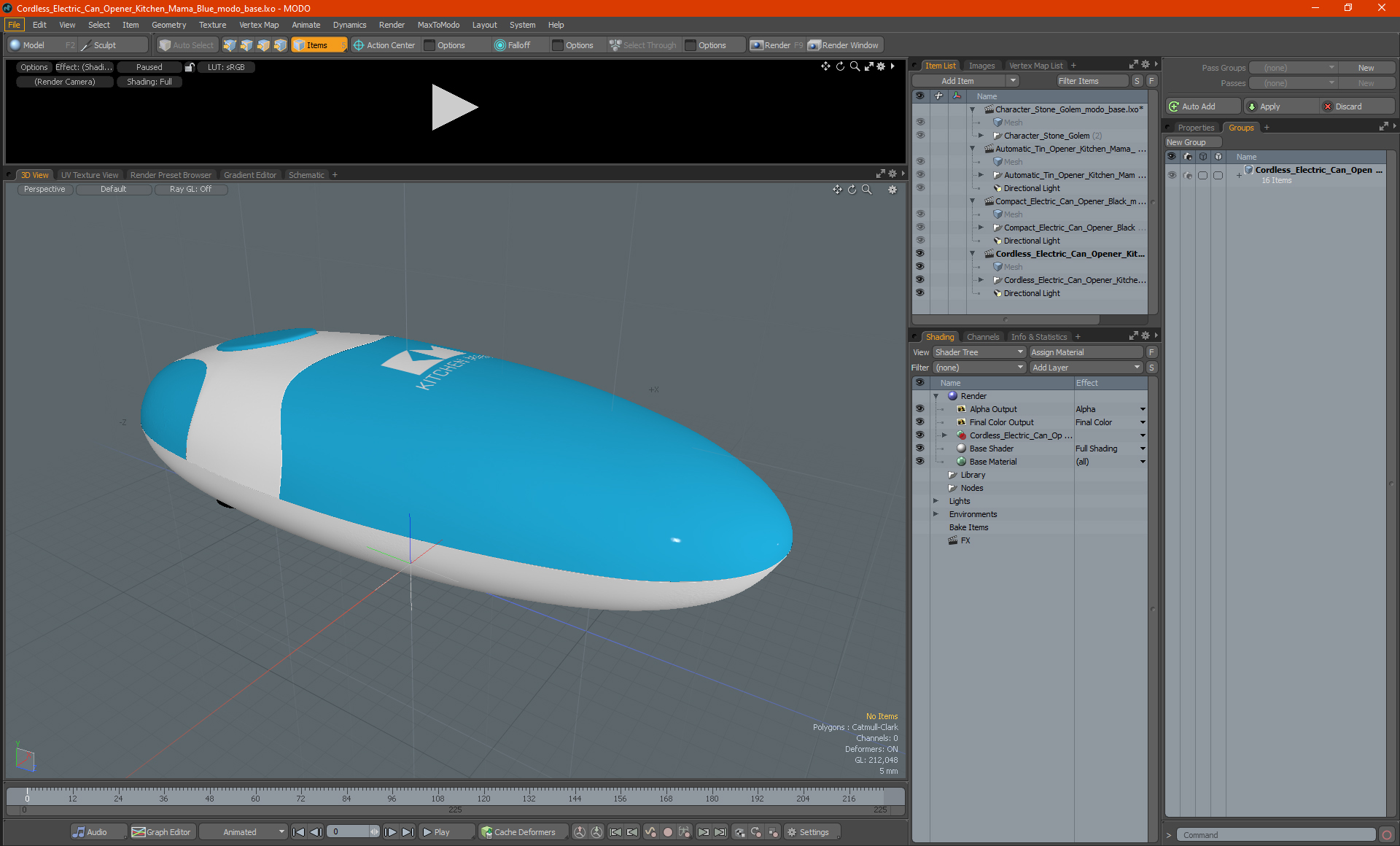The width and height of the screenshot is (1400, 846).
Task: Click Render F9 button
Action: [777, 45]
